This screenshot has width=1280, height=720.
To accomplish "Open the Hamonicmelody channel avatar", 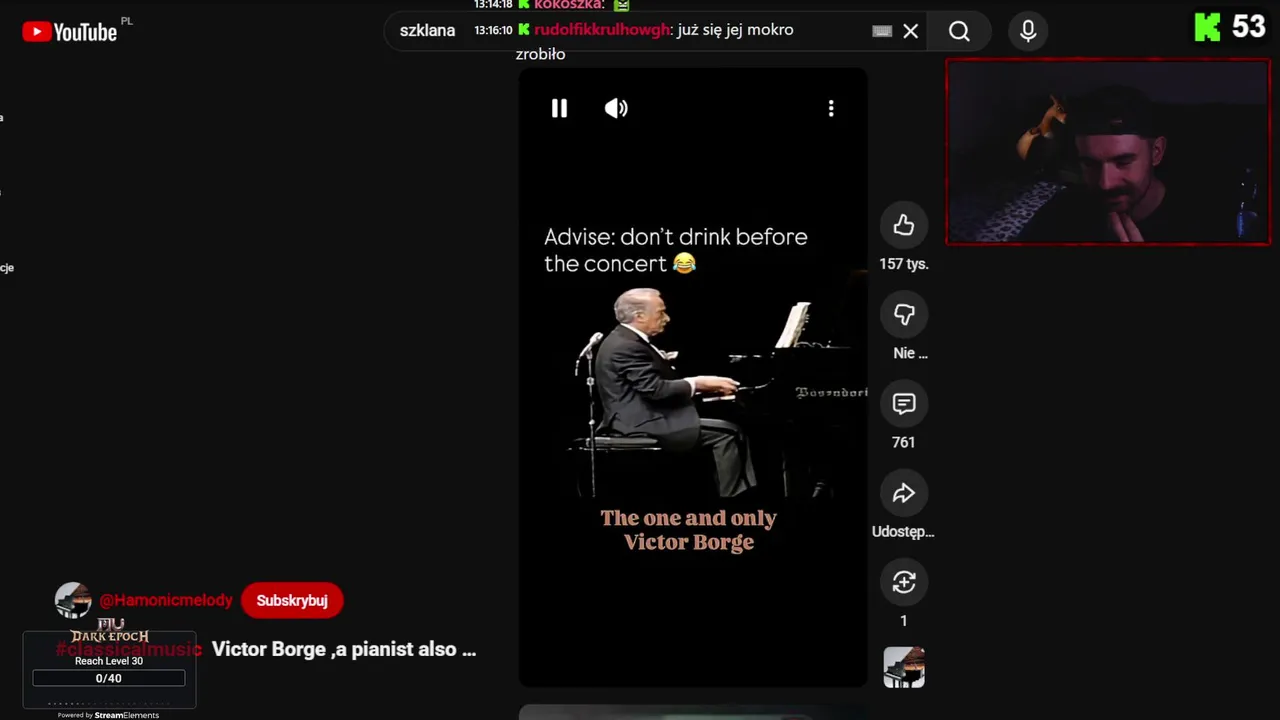I will pyautogui.click(x=73, y=600).
